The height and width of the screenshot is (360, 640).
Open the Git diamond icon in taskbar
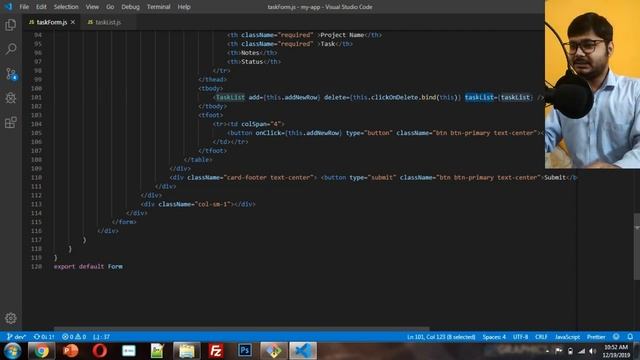click(274, 351)
